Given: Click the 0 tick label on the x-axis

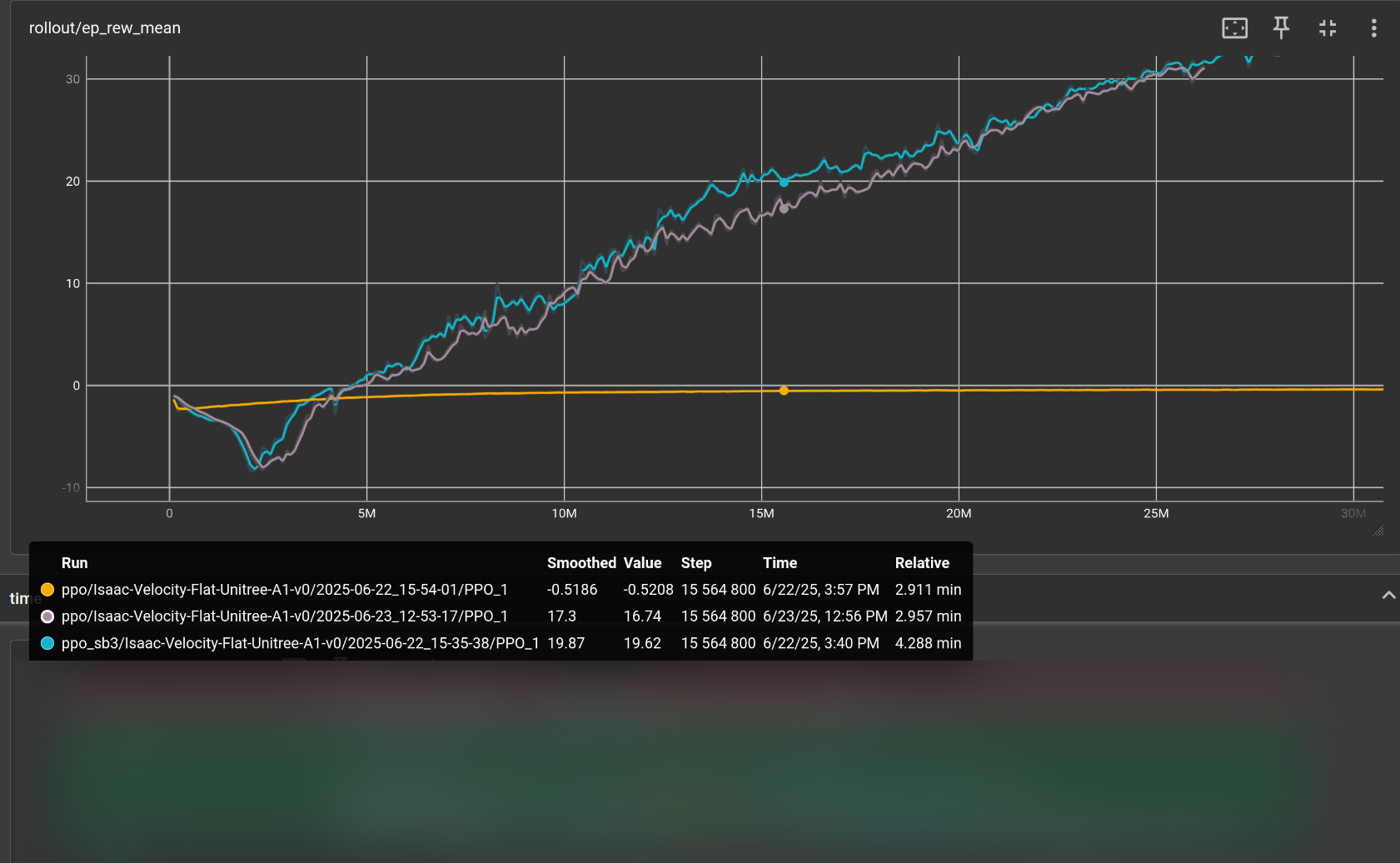Looking at the screenshot, I should (169, 513).
